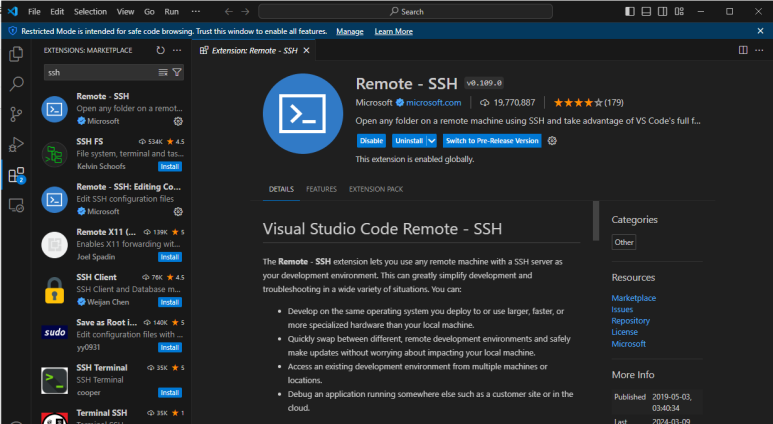Image resolution: width=773 pixels, height=424 pixels.
Task: Install the SSH Client extension
Action: click(x=170, y=302)
